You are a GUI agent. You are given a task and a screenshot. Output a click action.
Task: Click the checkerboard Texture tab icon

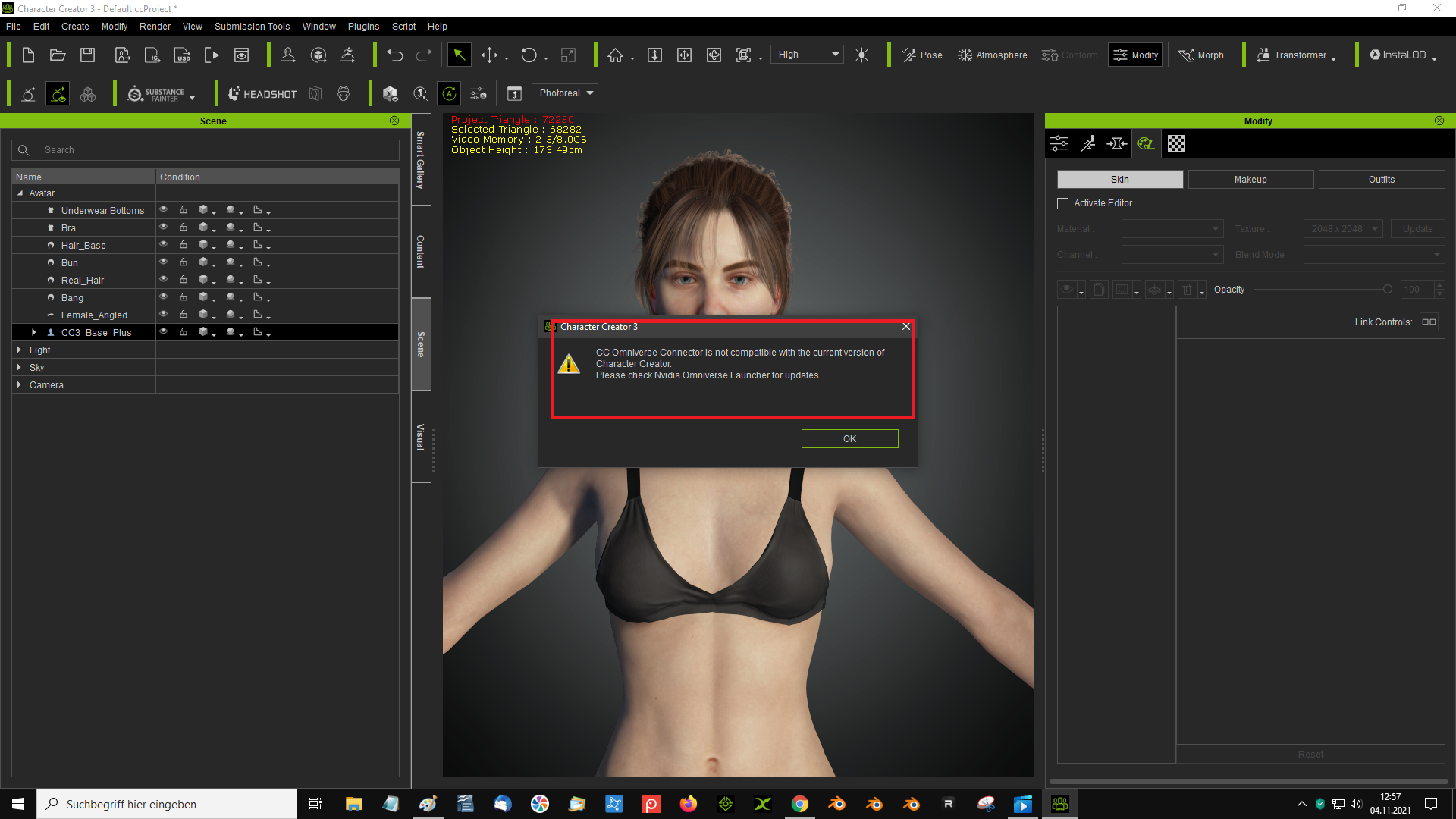(1176, 143)
